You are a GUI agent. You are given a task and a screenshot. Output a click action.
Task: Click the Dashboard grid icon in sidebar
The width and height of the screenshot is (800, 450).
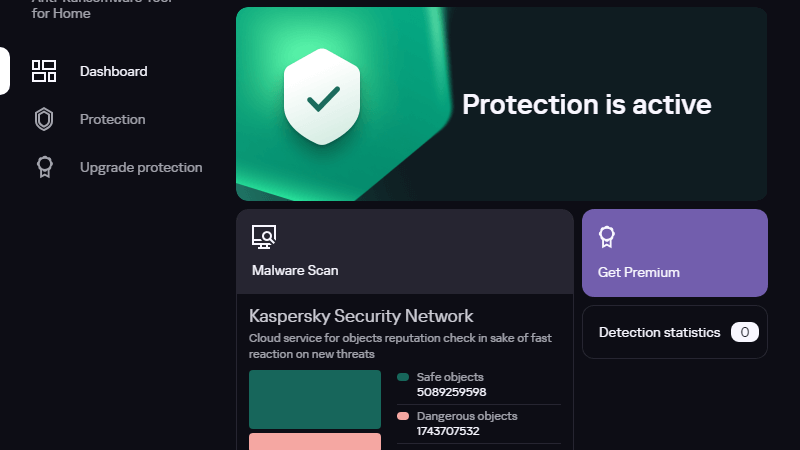point(44,71)
